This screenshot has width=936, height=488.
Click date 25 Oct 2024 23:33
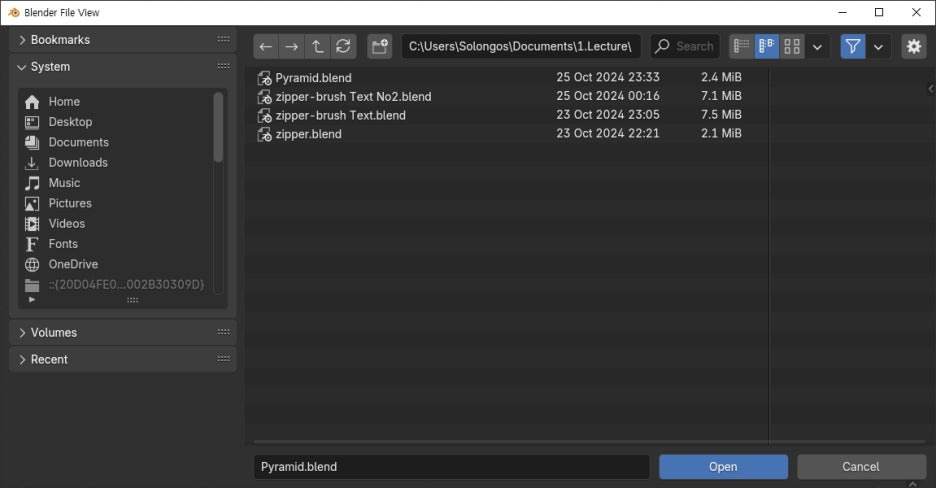pos(608,77)
